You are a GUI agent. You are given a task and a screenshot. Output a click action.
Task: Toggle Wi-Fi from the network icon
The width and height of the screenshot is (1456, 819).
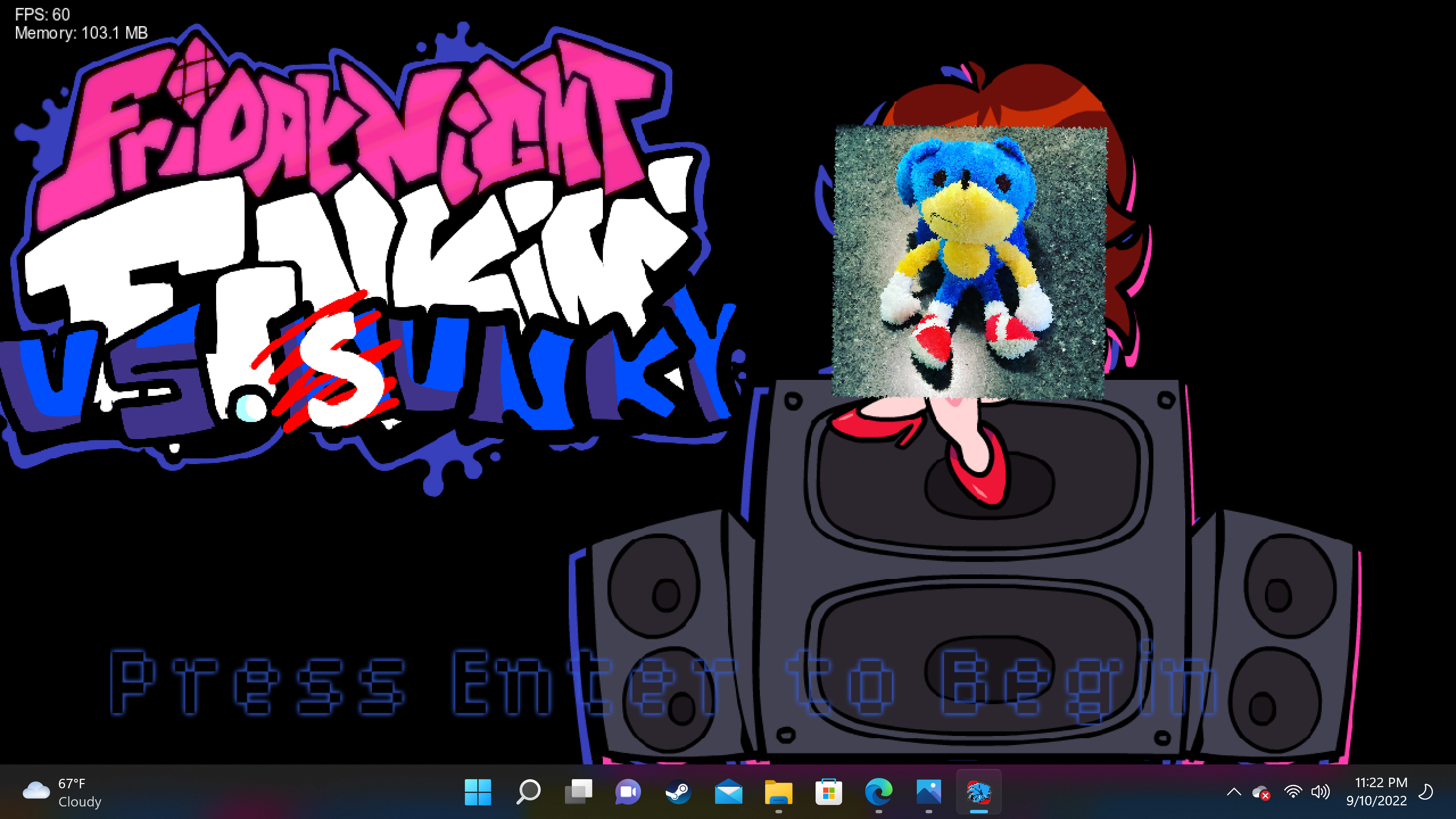tap(1294, 793)
